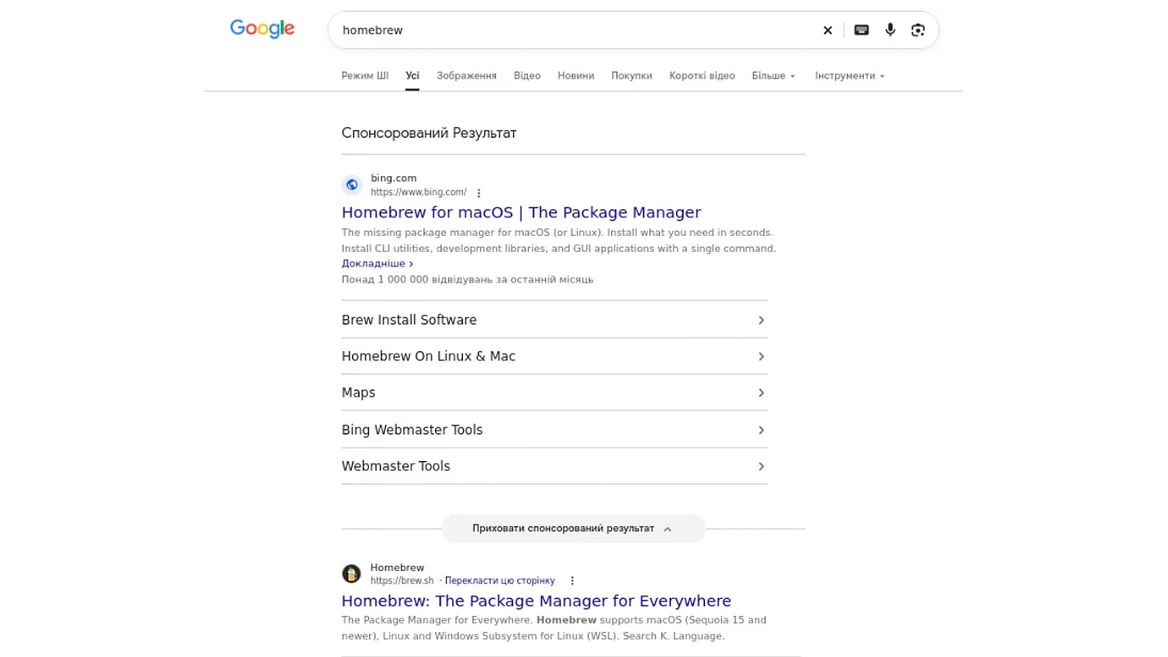Switch to the Новини tab
1168x657 pixels.
point(576,75)
